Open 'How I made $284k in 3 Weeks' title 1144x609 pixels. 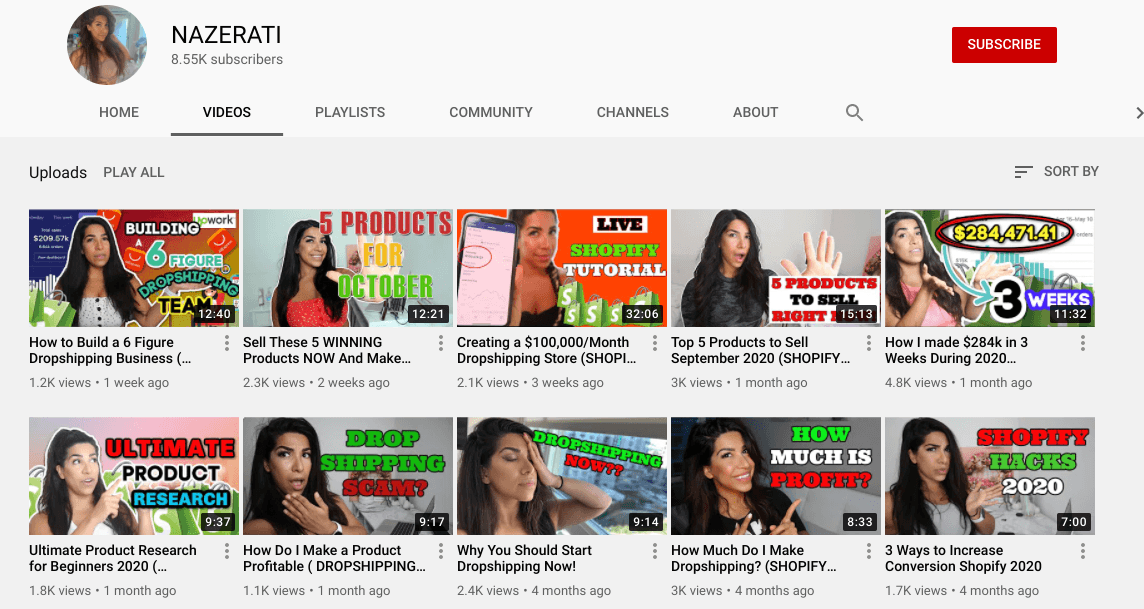(956, 350)
